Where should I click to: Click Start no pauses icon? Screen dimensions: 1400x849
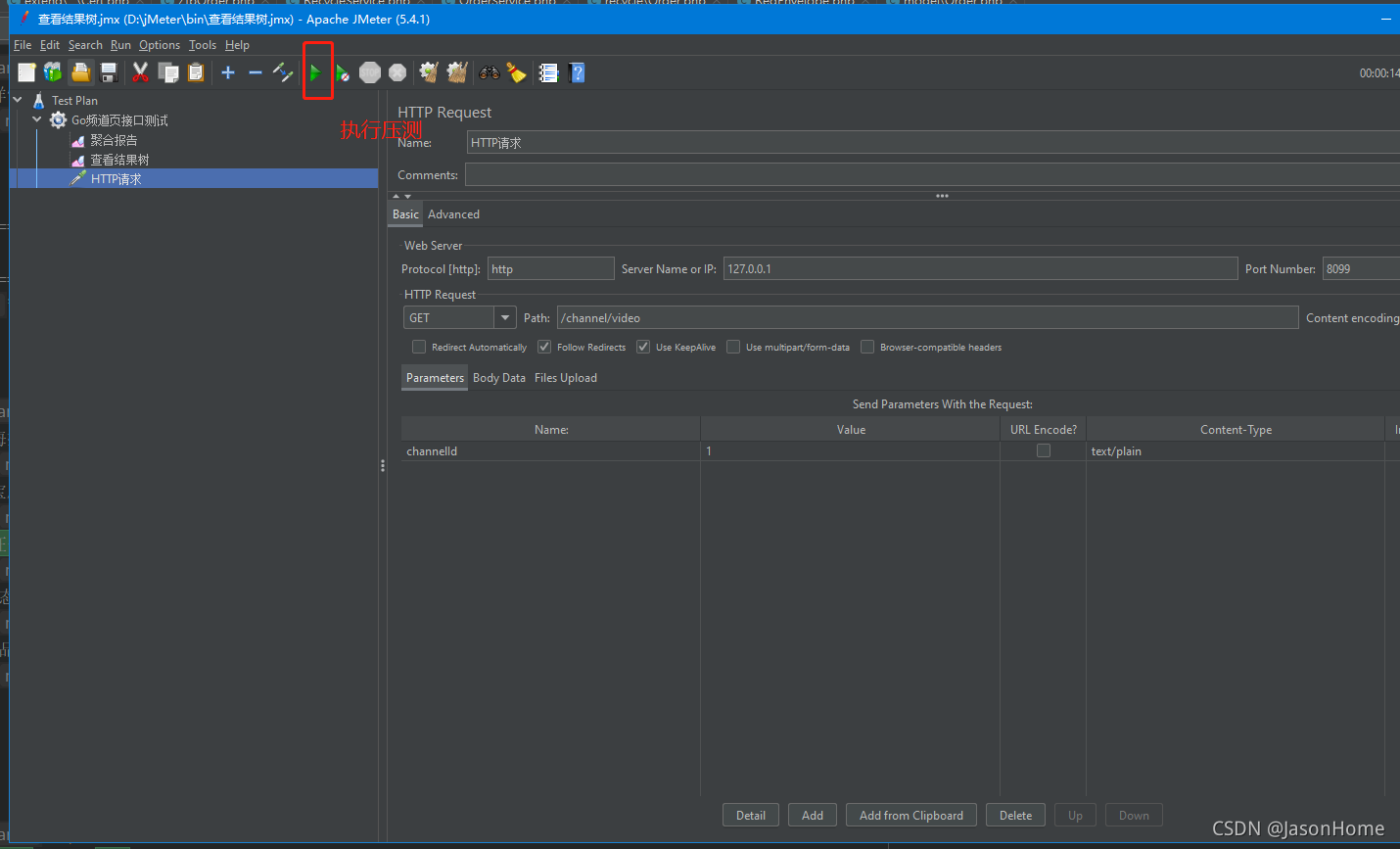342,72
